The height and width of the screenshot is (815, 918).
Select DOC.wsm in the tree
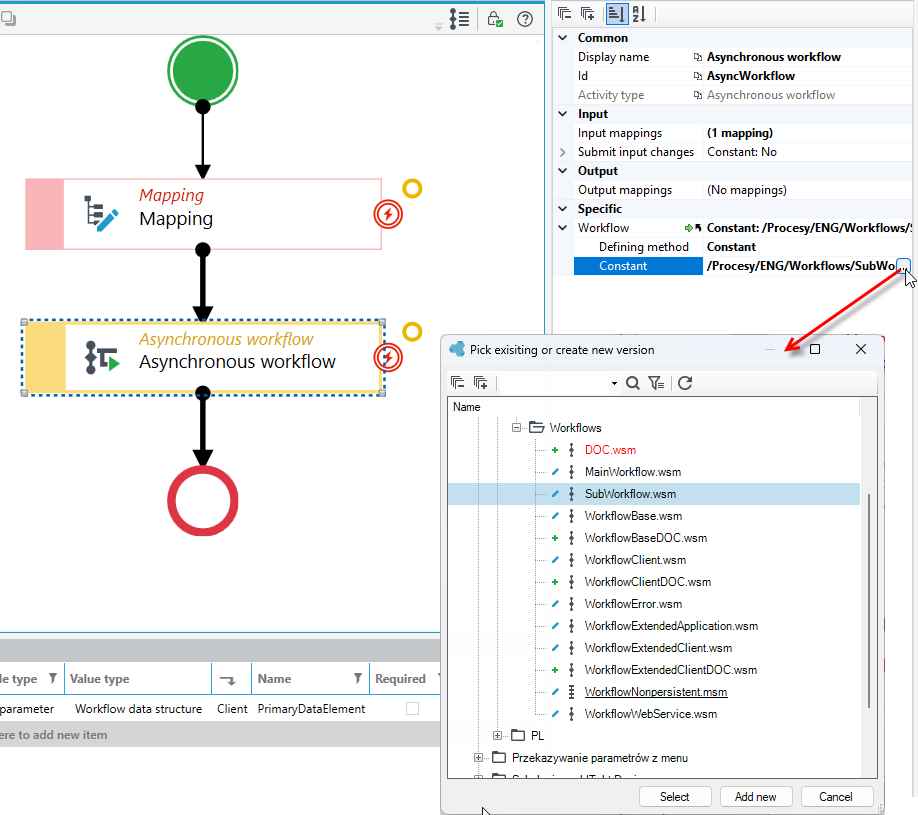(x=610, y=450)
